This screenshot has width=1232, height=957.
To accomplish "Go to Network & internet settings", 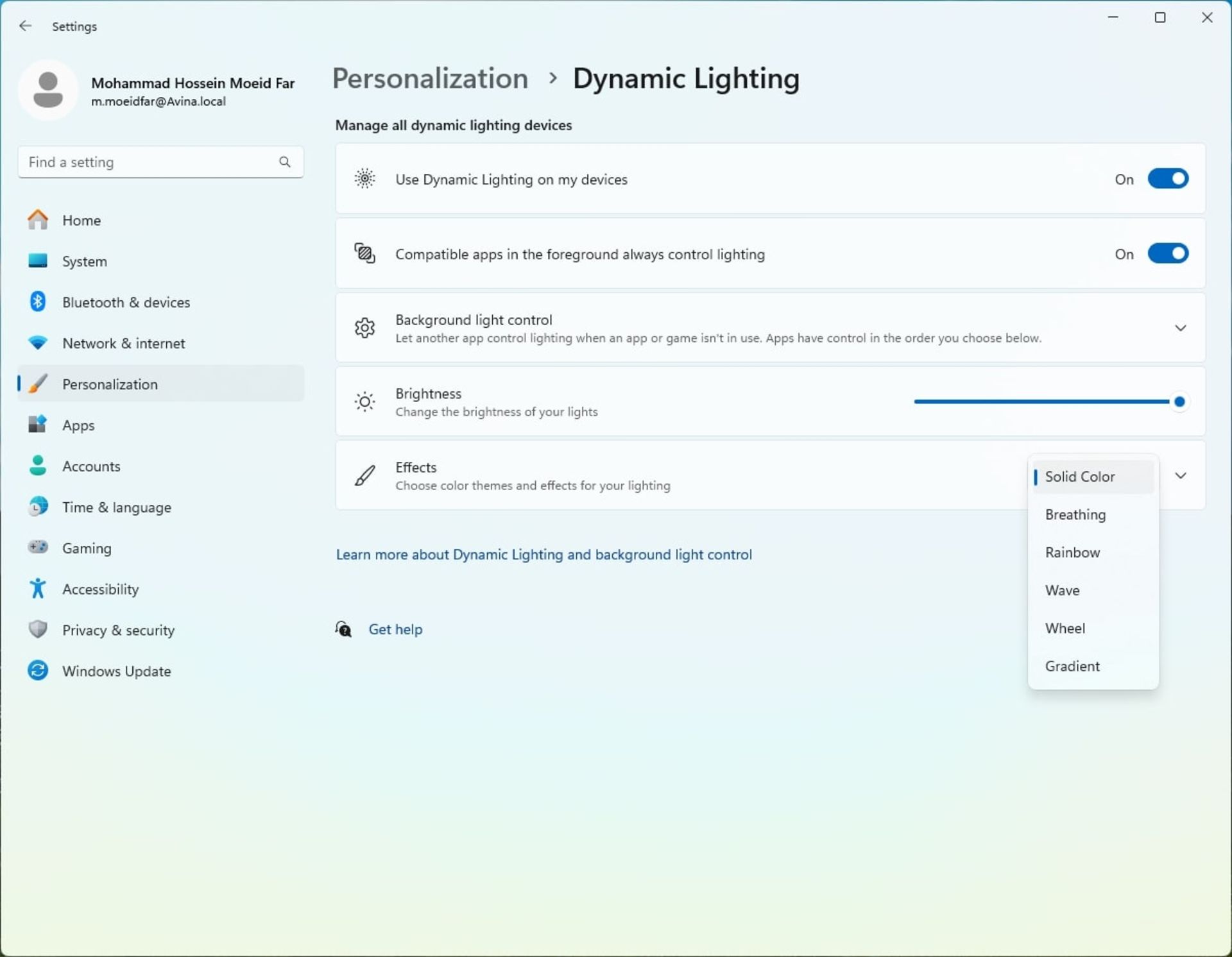I will click(x=160, y=343).
